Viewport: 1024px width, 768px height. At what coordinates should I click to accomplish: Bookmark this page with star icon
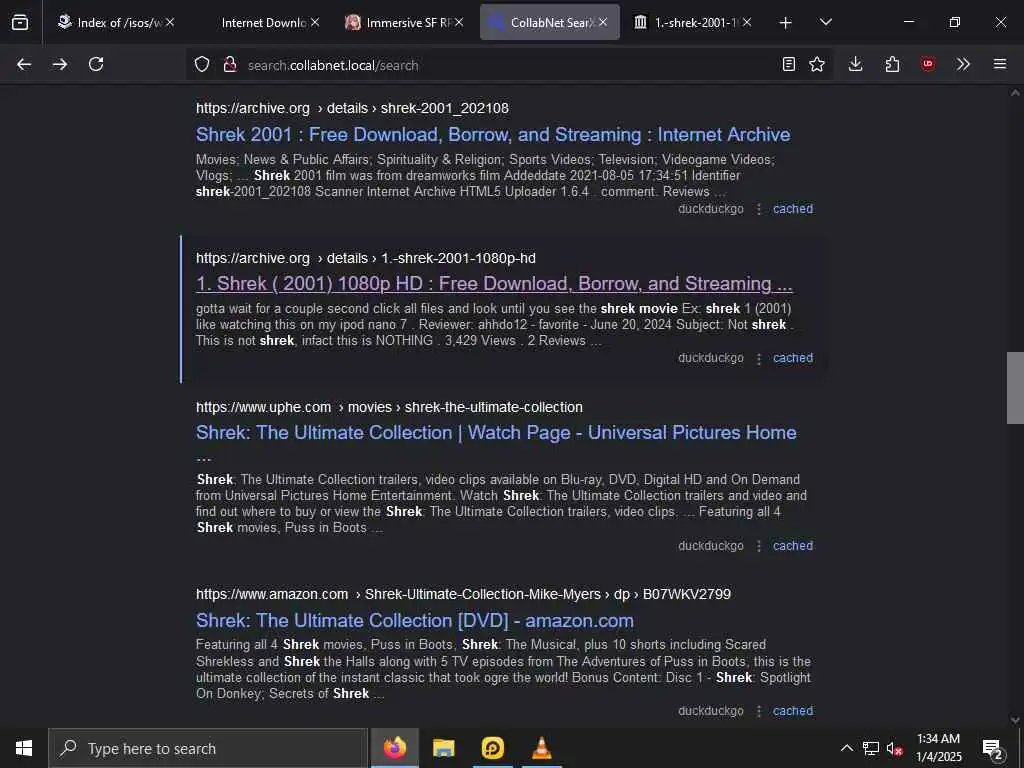click(817, 64)
